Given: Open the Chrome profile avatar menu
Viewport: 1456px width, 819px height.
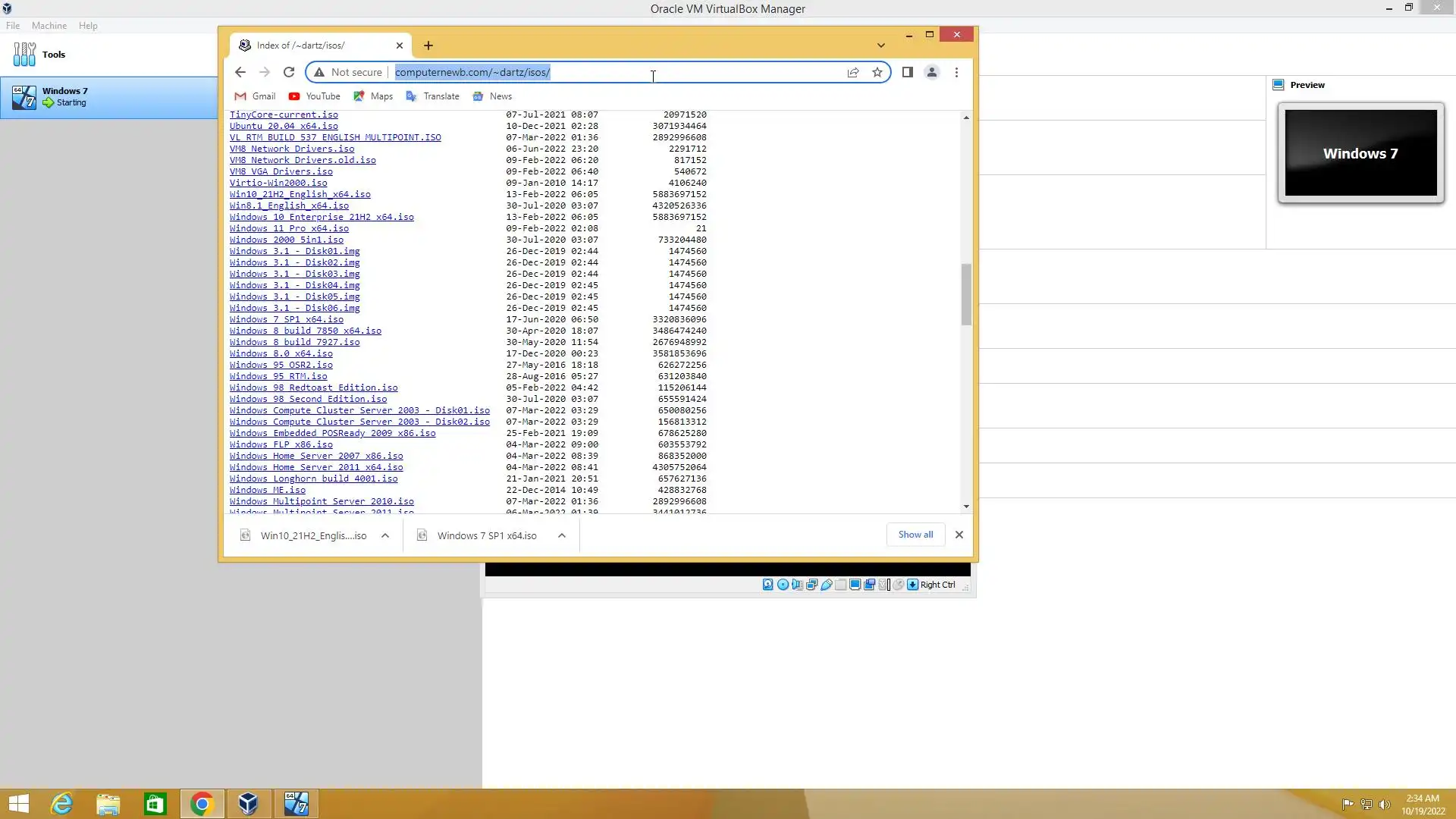Looking at the screenshot, I should click(x=932, y=72).
